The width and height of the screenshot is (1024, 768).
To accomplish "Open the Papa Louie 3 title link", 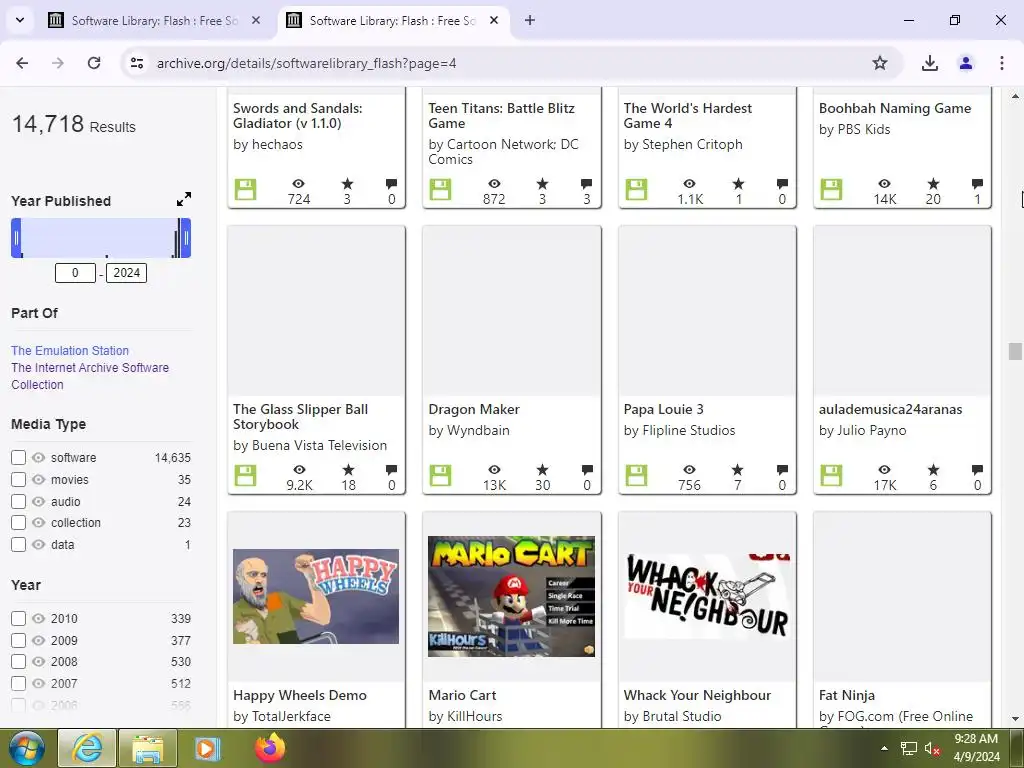I will tap(664, 409).
